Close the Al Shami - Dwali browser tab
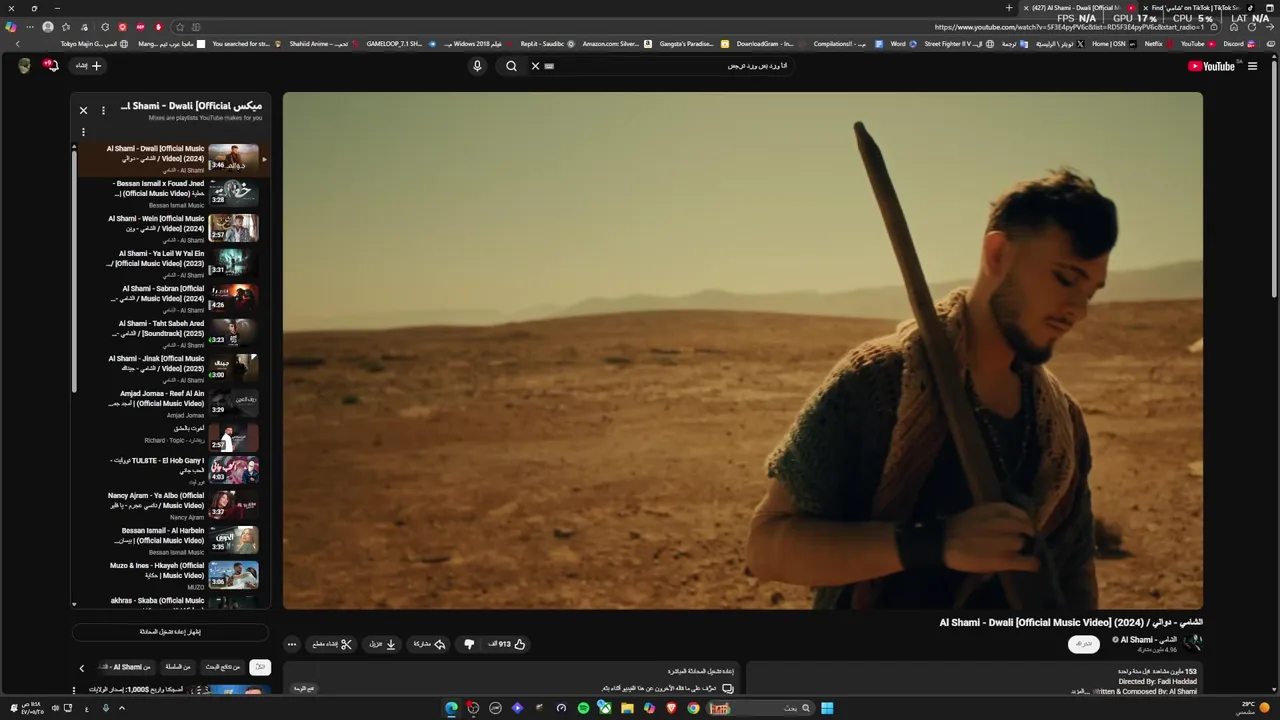1280x720 pixels. (1026, 8)
